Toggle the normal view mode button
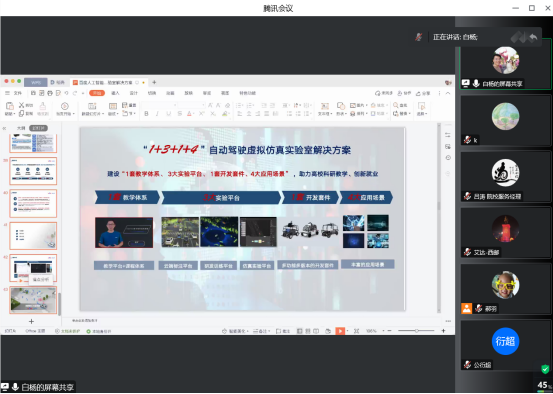Viewport: 553px width, 394px height. coord(299,331)
